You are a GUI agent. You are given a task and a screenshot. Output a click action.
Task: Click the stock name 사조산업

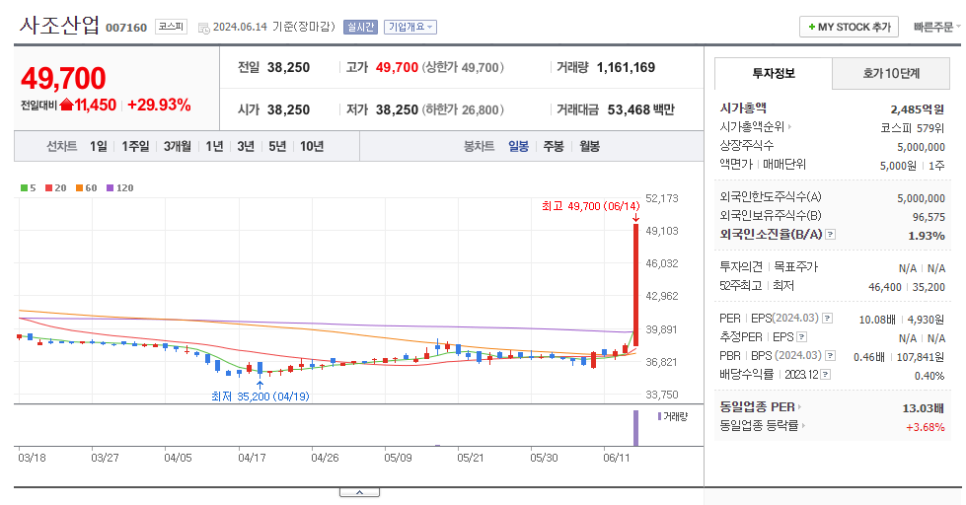pos(59,25)
